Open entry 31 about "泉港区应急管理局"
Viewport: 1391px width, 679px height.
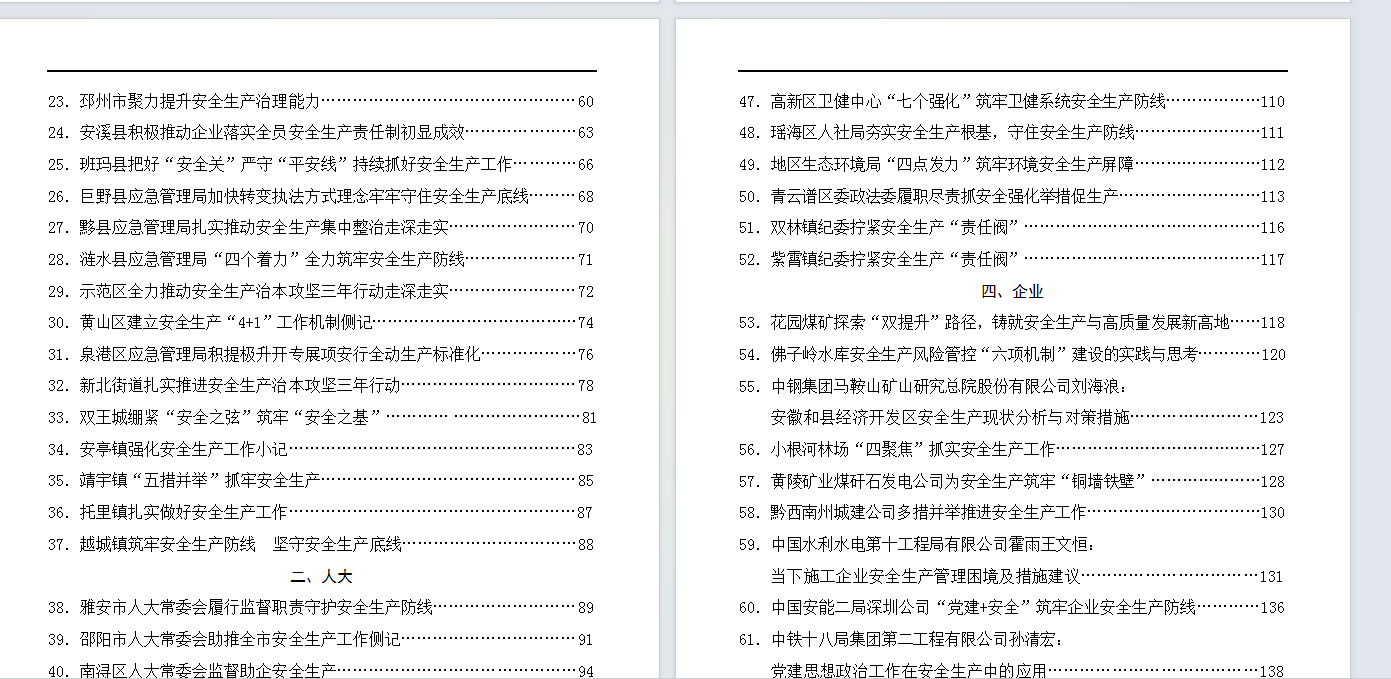321,354
